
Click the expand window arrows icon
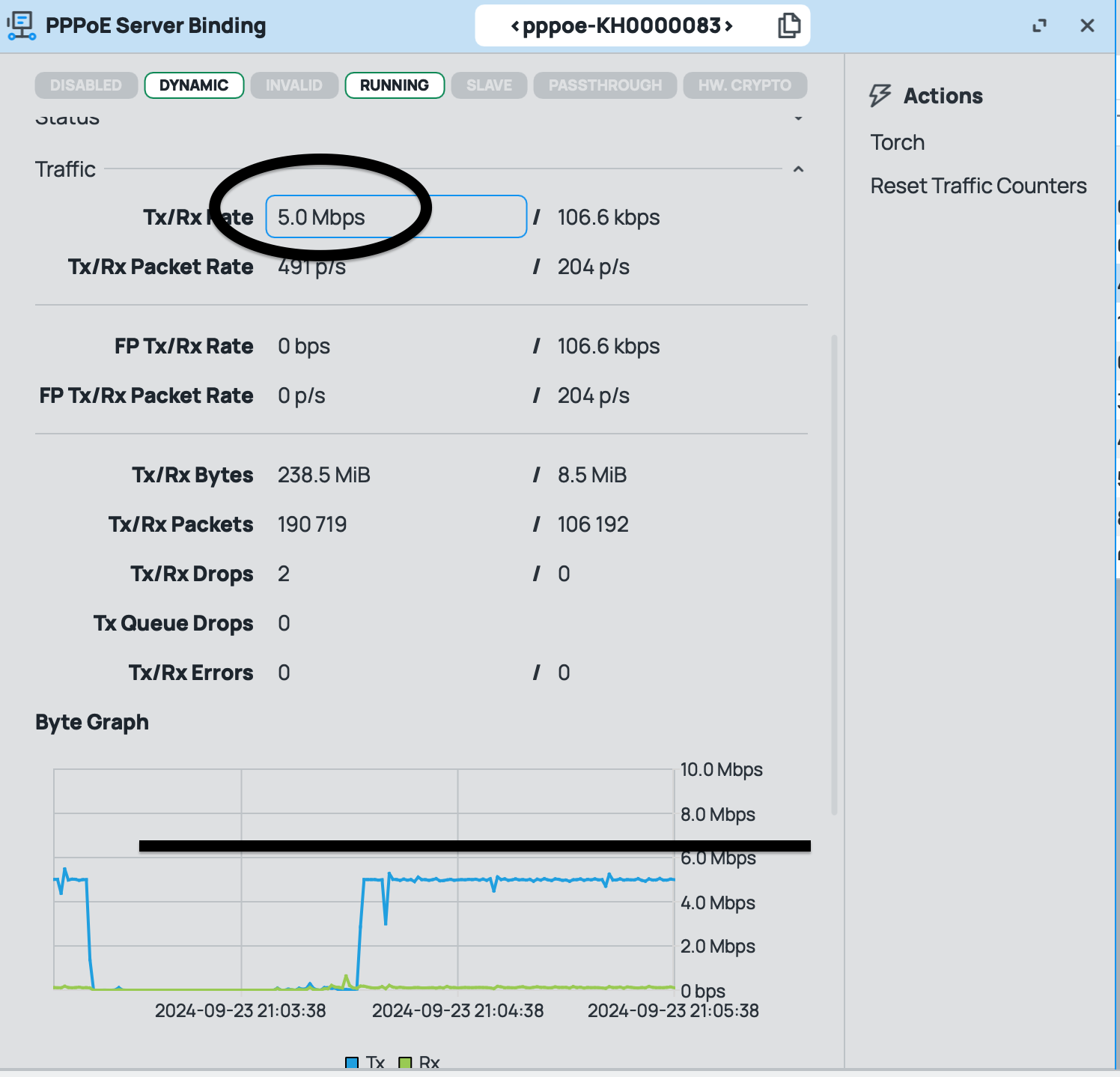point(1039,26)
